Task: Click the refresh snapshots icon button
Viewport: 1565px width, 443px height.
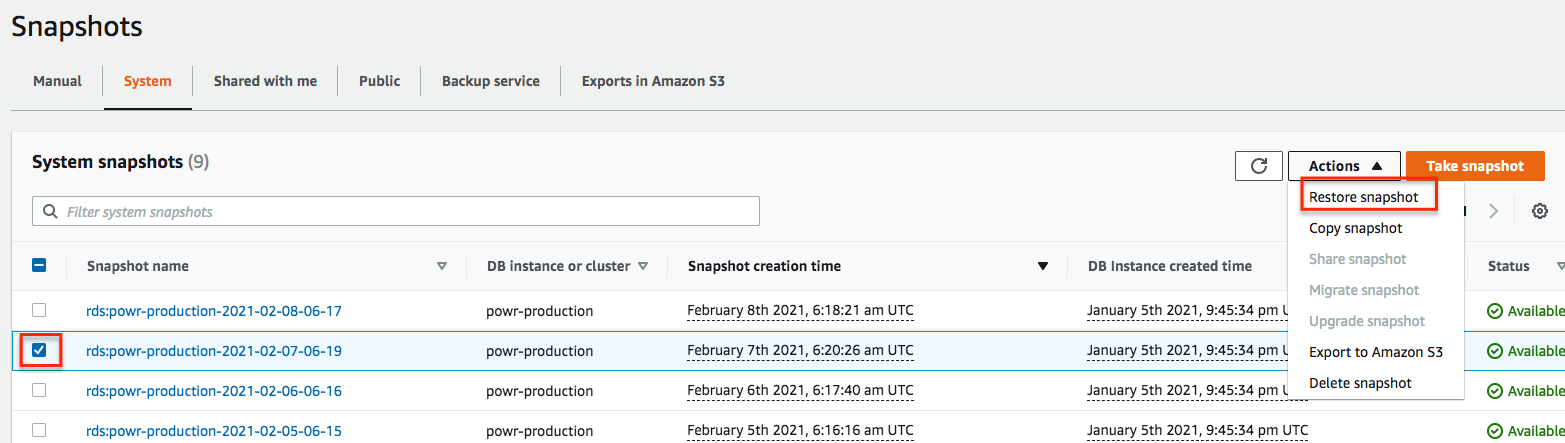Action: (1259, 166)
